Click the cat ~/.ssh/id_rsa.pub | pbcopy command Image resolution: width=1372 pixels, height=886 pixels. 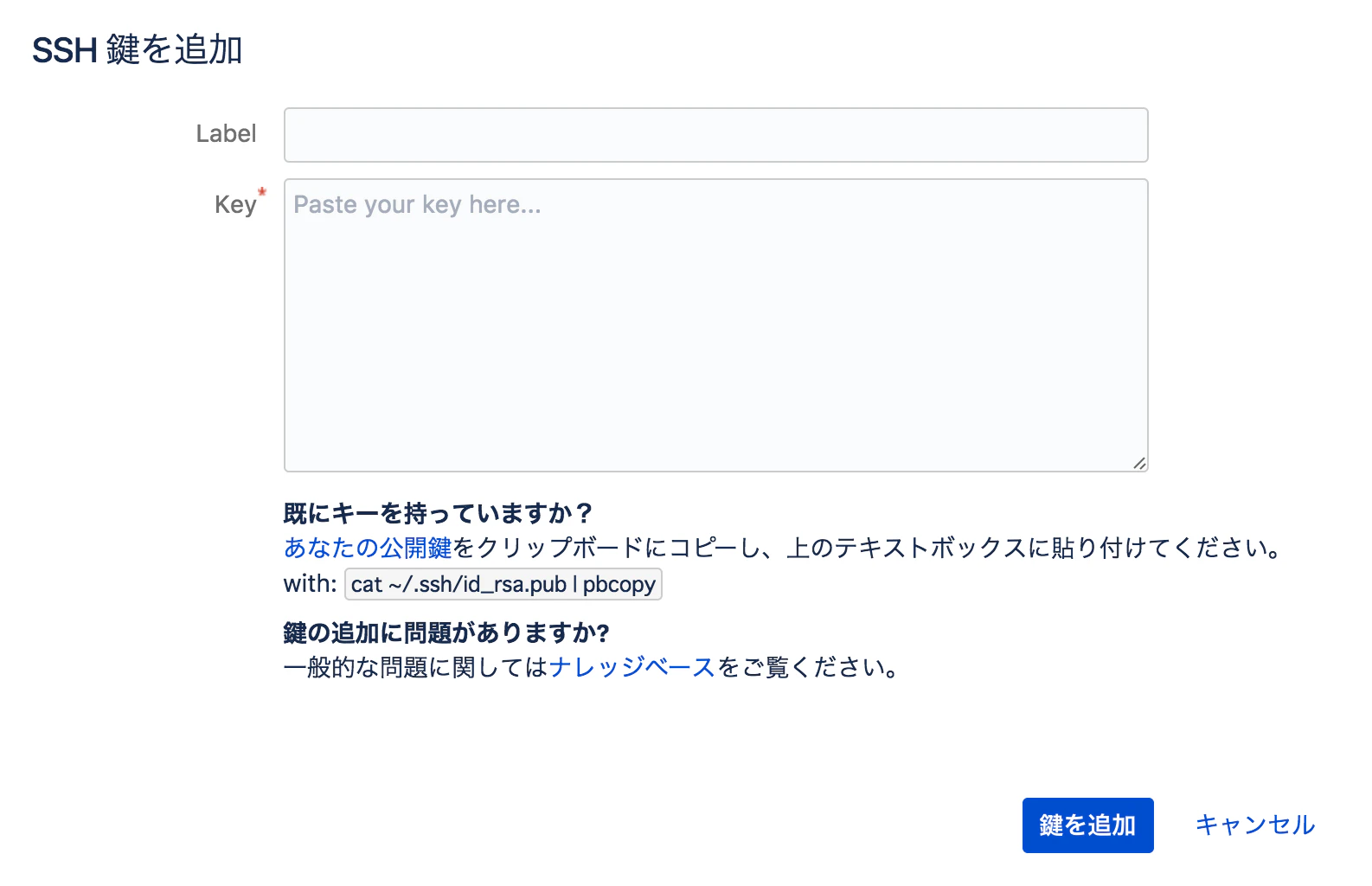[x=503, y=584]
